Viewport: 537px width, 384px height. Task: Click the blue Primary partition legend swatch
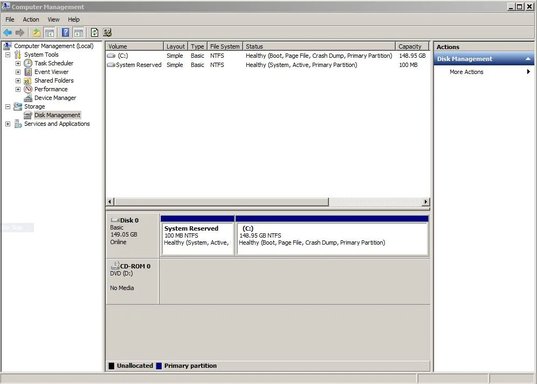pyautogui.click(x=159, y=366)
